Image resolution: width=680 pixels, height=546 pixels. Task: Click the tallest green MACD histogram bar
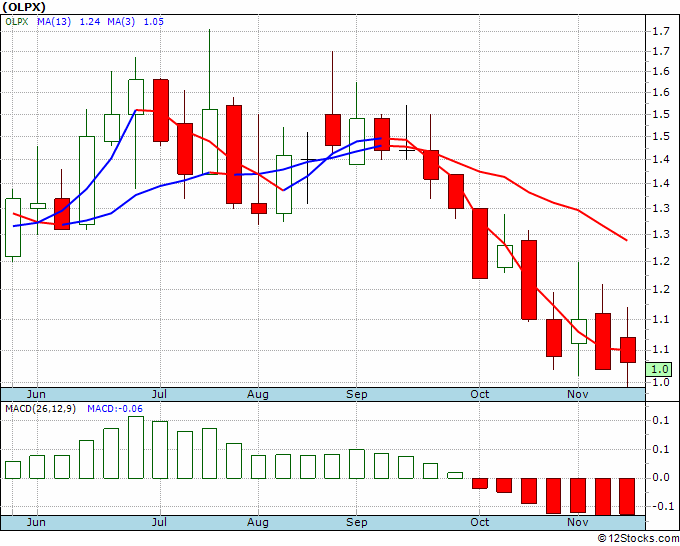(136, 448)
